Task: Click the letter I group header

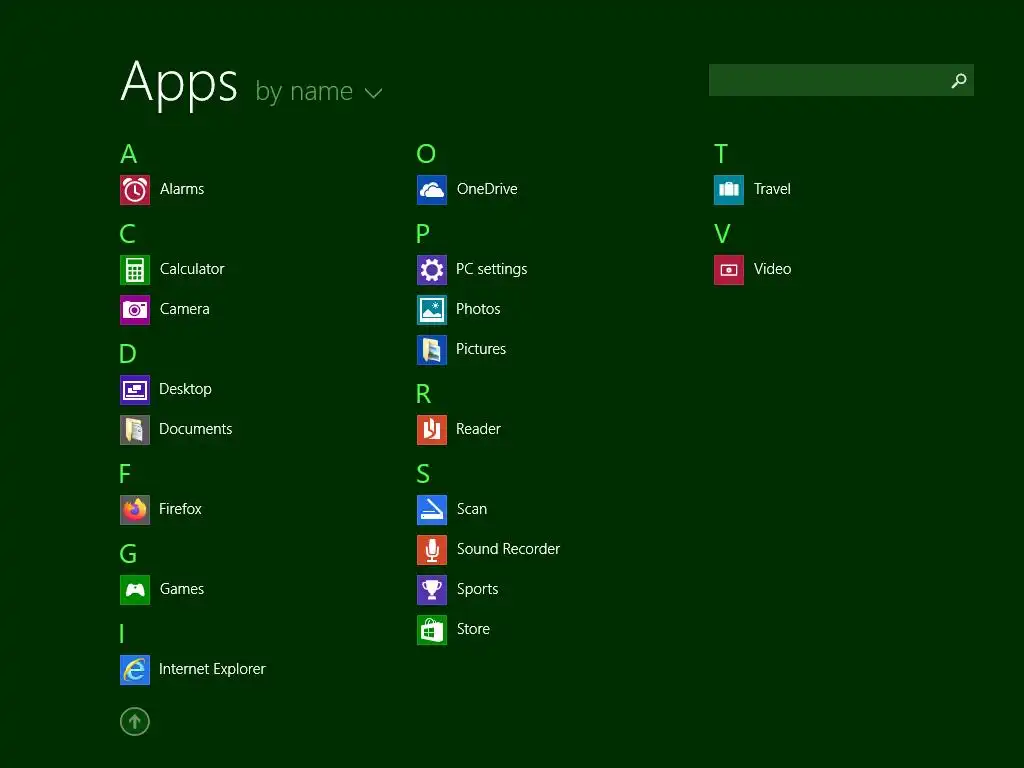Action: pos(121,633)
